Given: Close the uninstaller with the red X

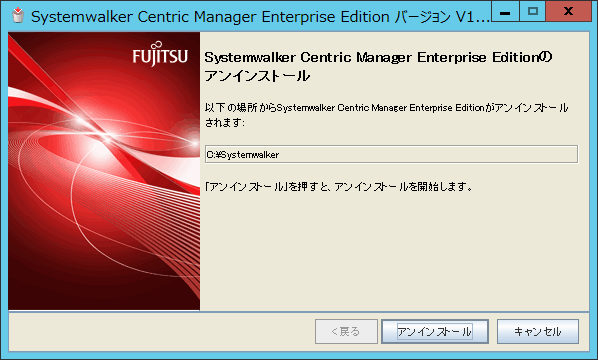Looking at the screenshot, I should tap(568, 11).
